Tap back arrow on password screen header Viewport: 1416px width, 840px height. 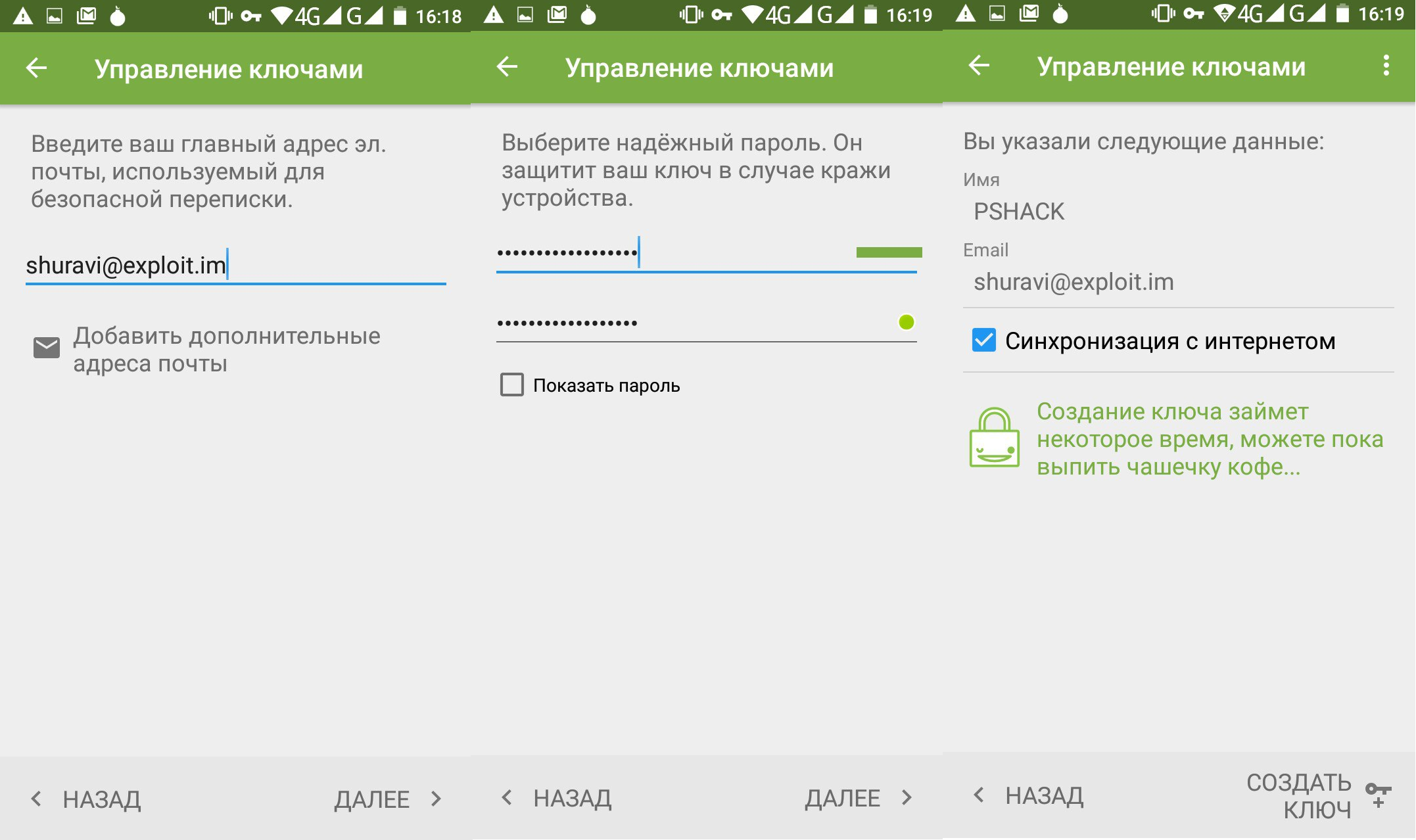[507, 67]
